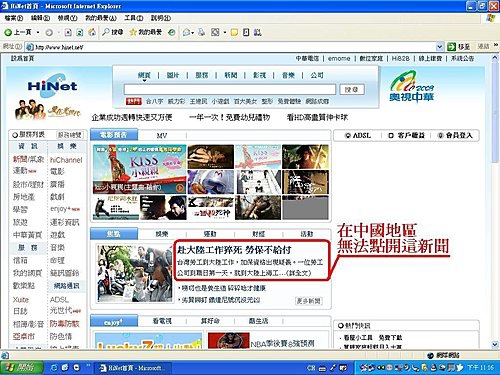This screenshot has height=375, width=500.
Task: Print the page with the printer icon
Action: point(201,32)
